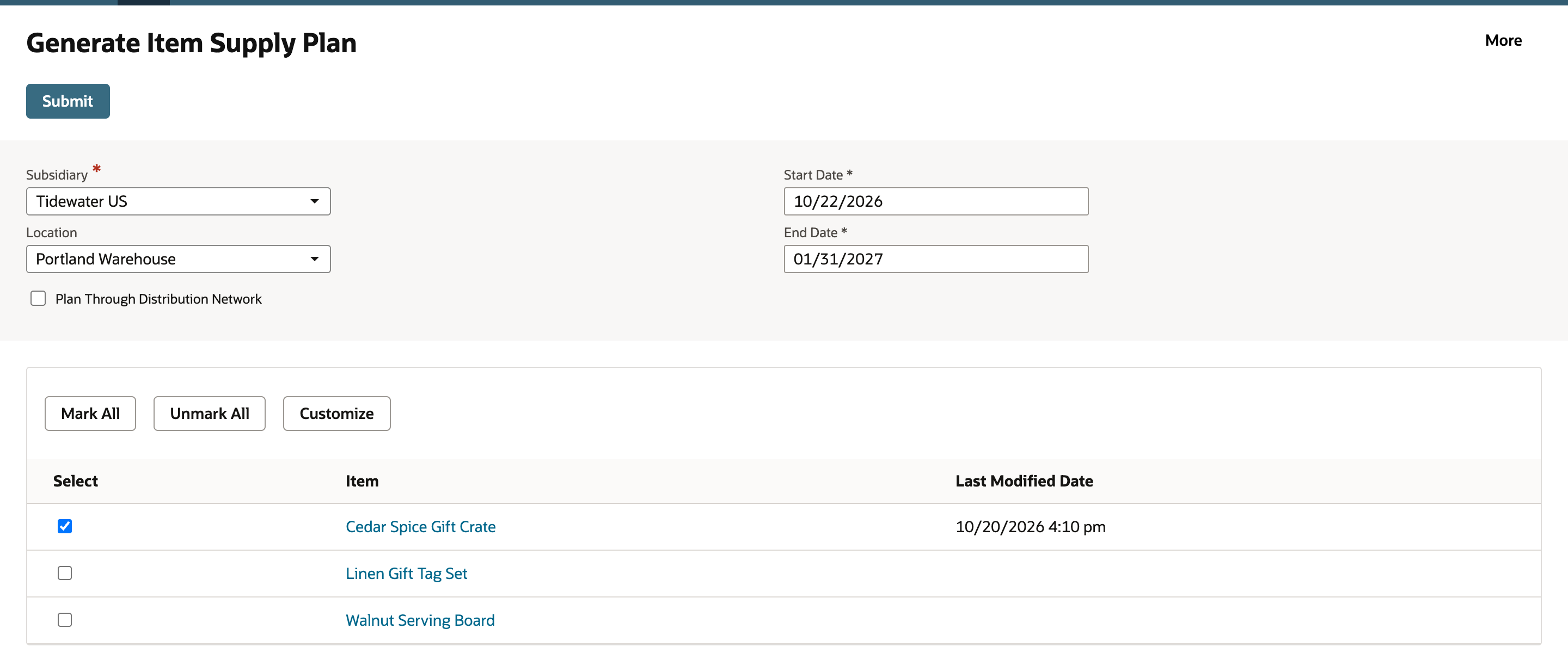The width and height of the screenshot is (1568, 653).
Task: Click the Start Date field
Action: click(x=935, y=201)
